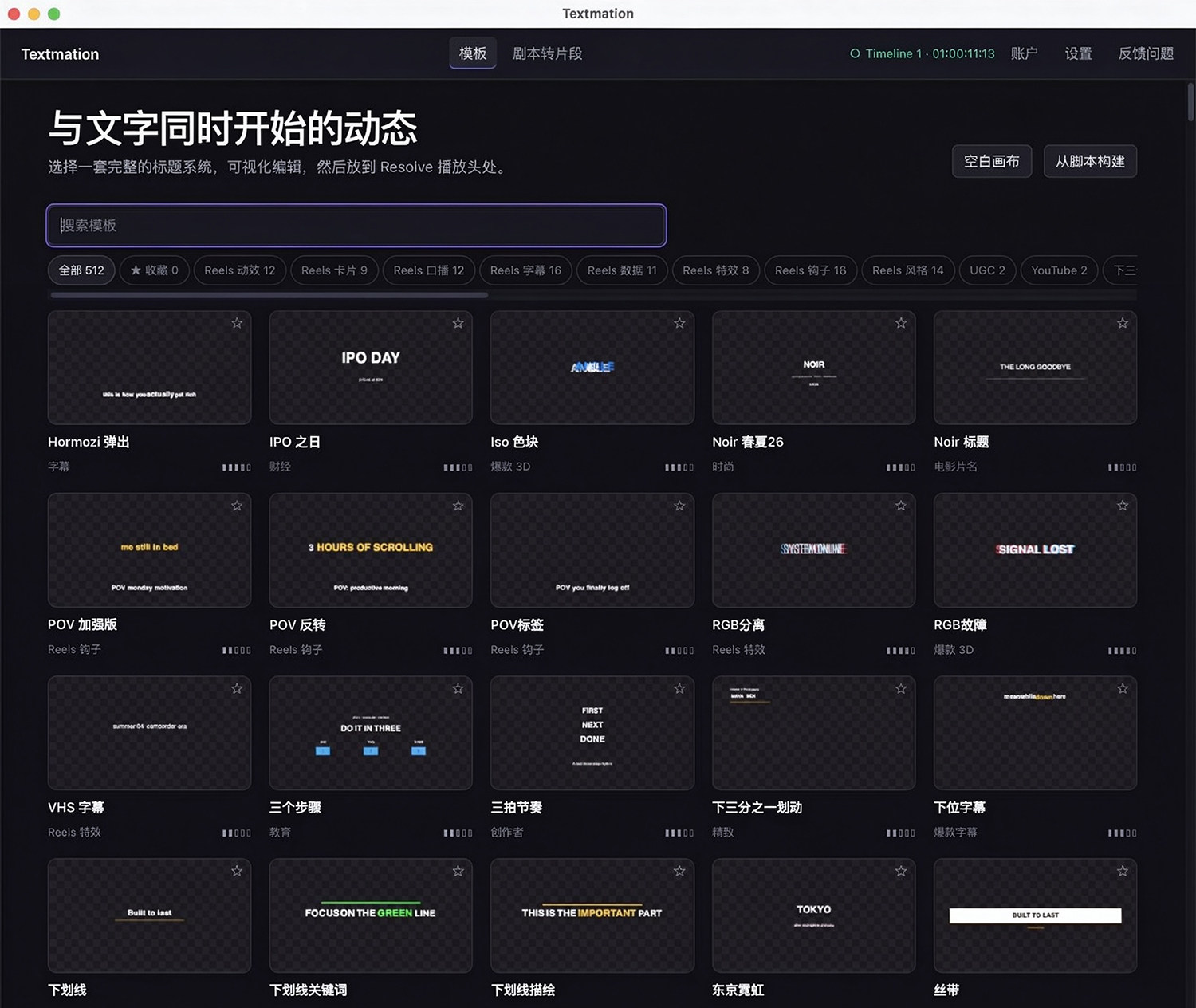Open 设置 from the top bar
Screen dimensions: 1196x1008
(x=1079, y=53)
